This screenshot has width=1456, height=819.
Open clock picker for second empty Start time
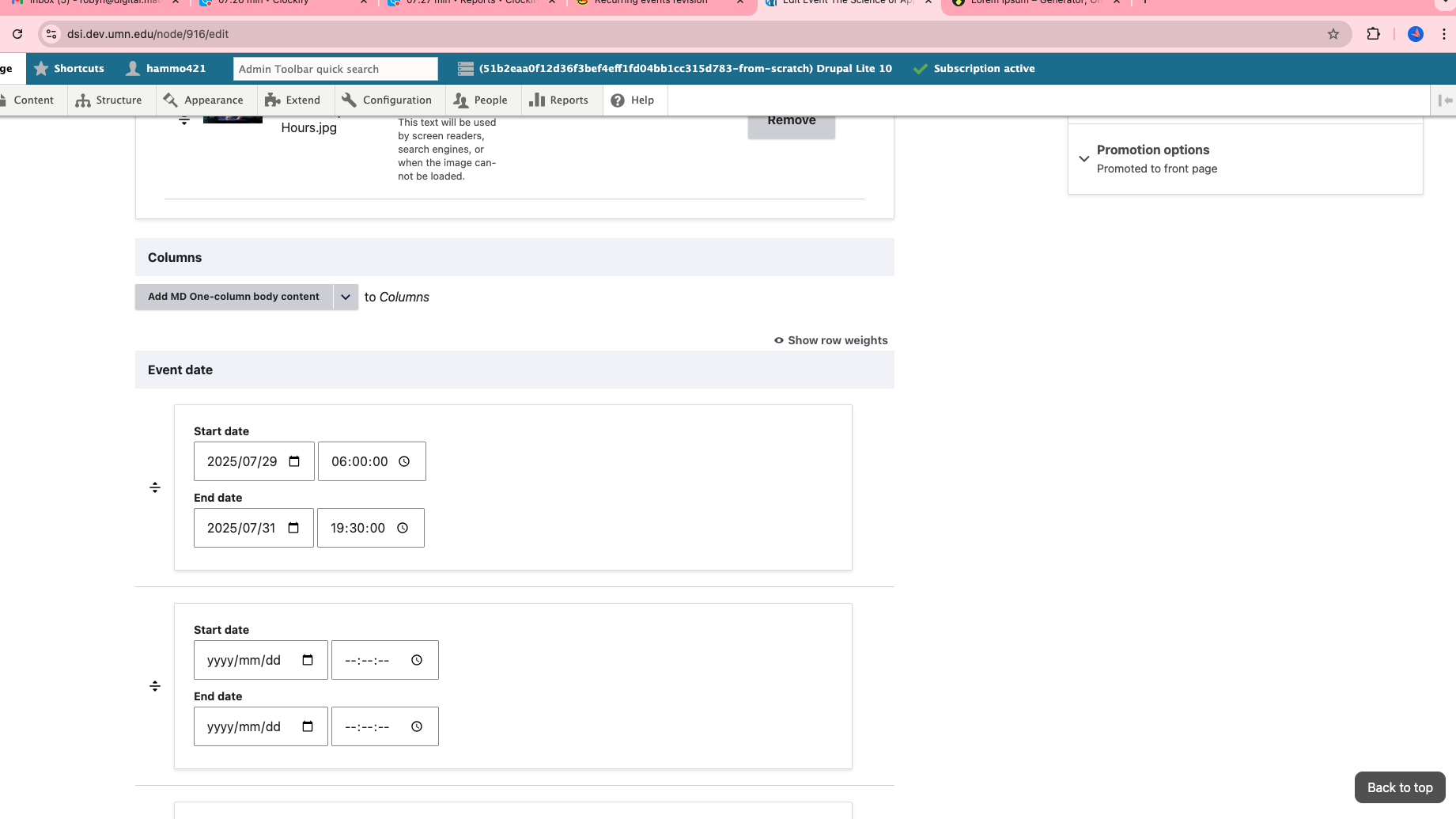coord(417,660)
